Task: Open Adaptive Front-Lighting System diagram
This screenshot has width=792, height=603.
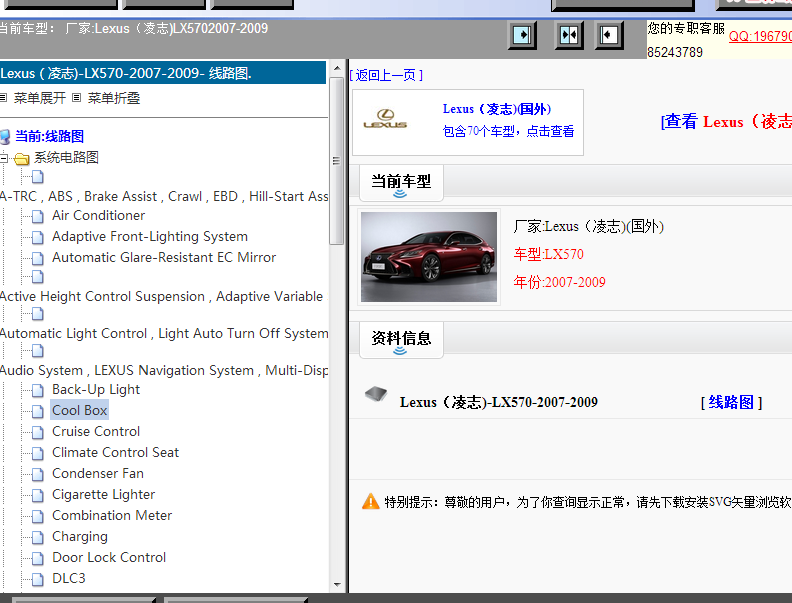Action: (150, 237)
